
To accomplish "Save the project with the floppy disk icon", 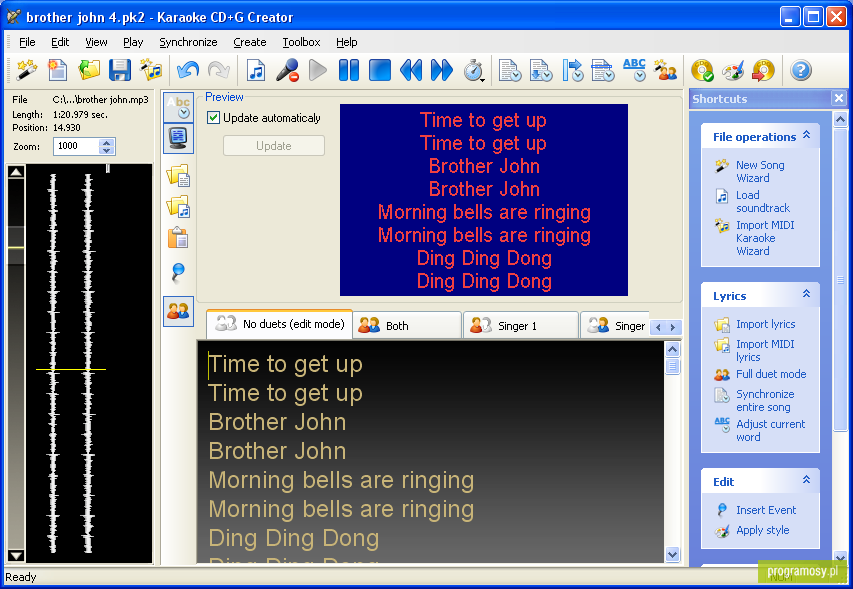I will point(120,70).
